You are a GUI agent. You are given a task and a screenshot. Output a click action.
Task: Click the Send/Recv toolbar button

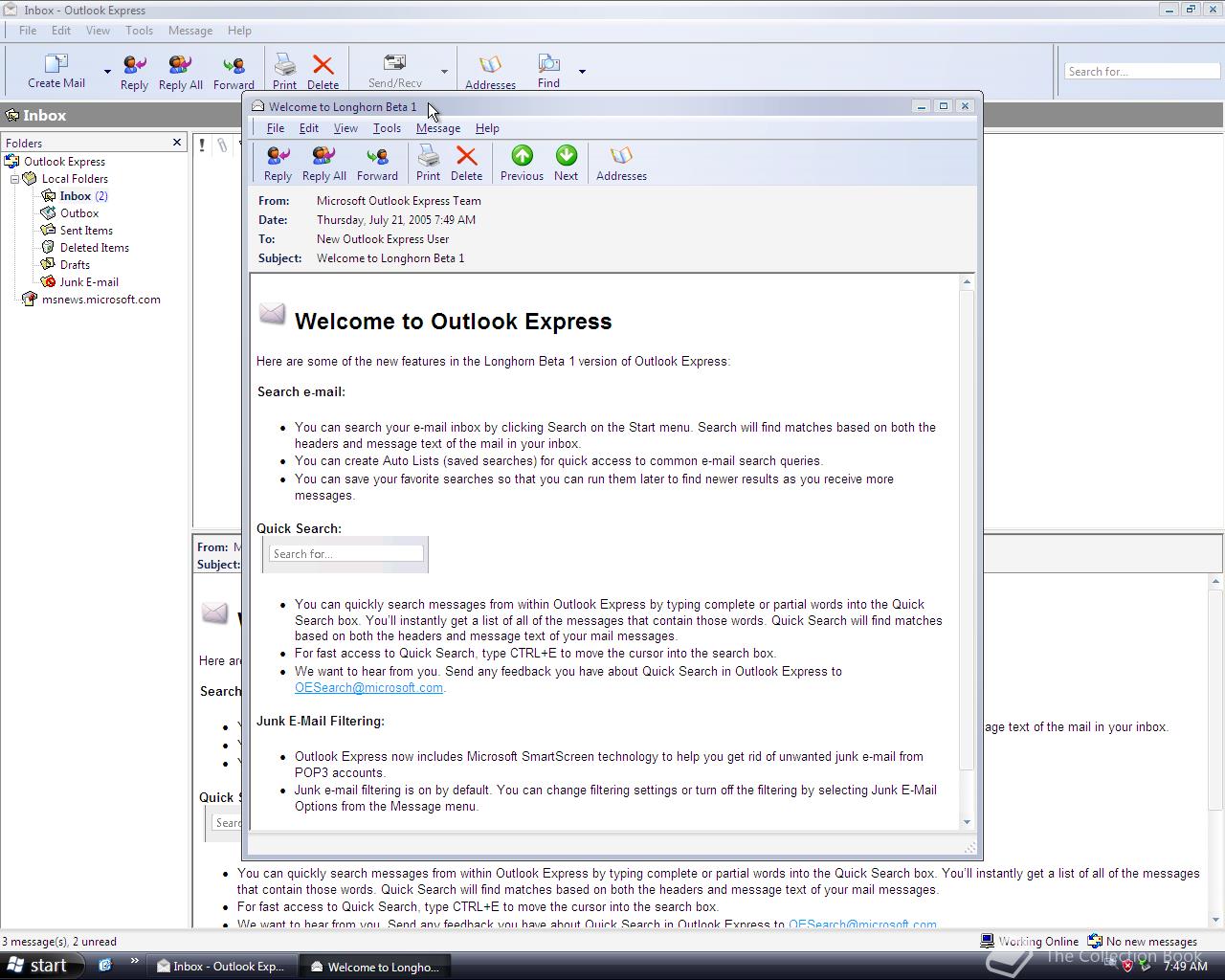pyautogui.click(x=394, y=72)
